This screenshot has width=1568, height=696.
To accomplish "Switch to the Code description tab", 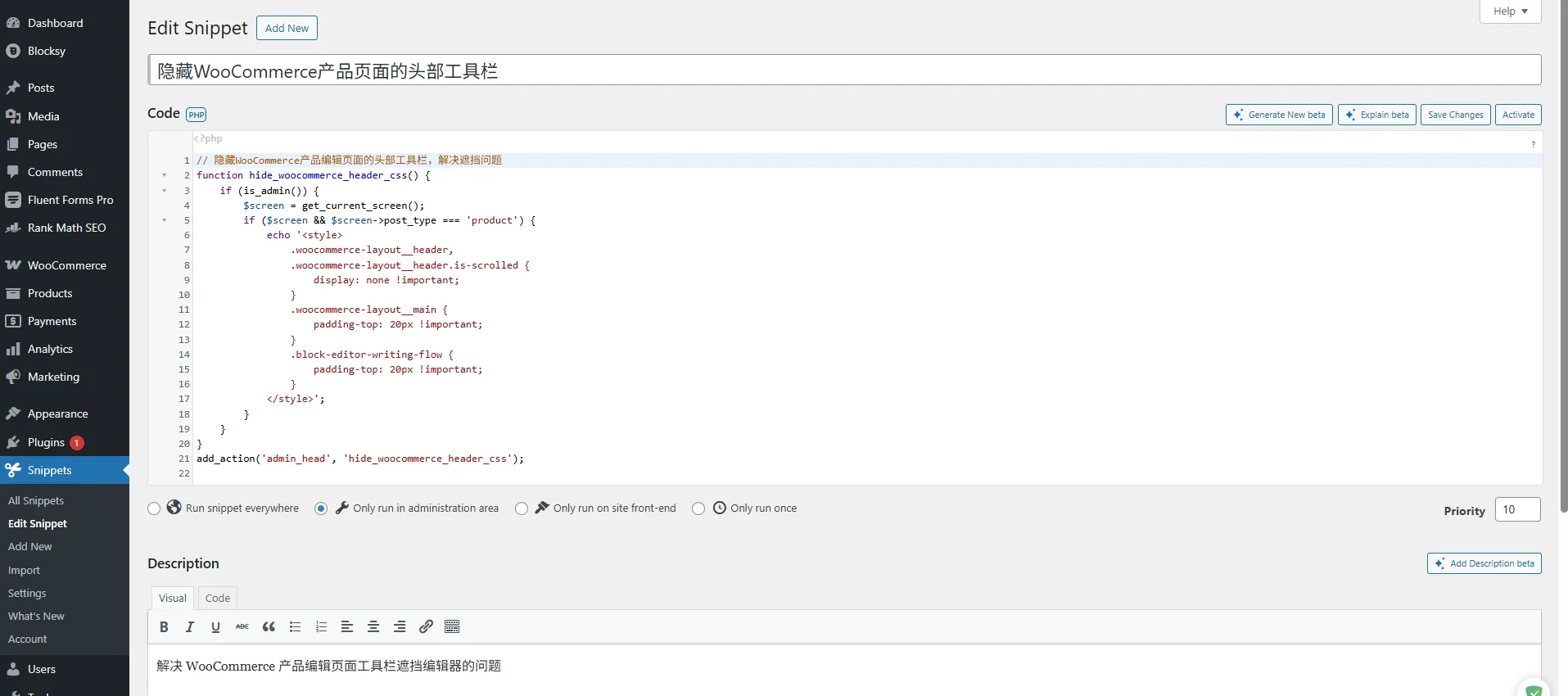I will point(218,599).
